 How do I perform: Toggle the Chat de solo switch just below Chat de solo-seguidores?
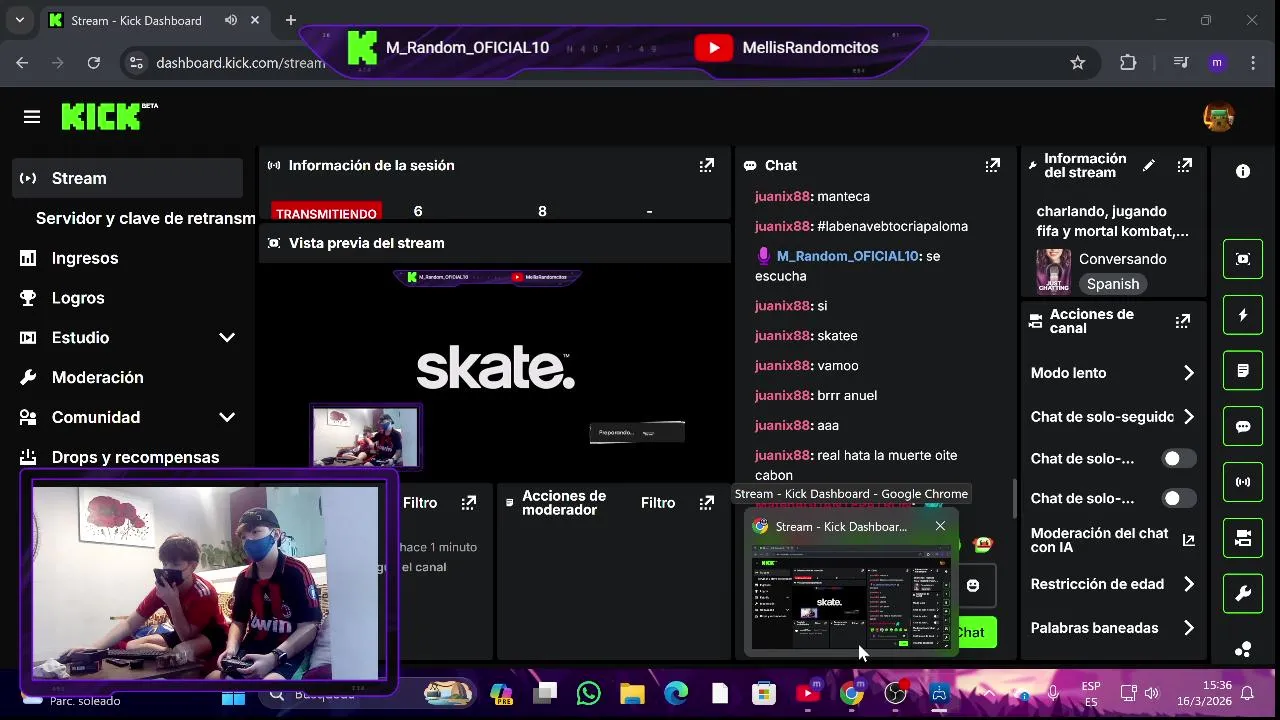(1179, 458)
